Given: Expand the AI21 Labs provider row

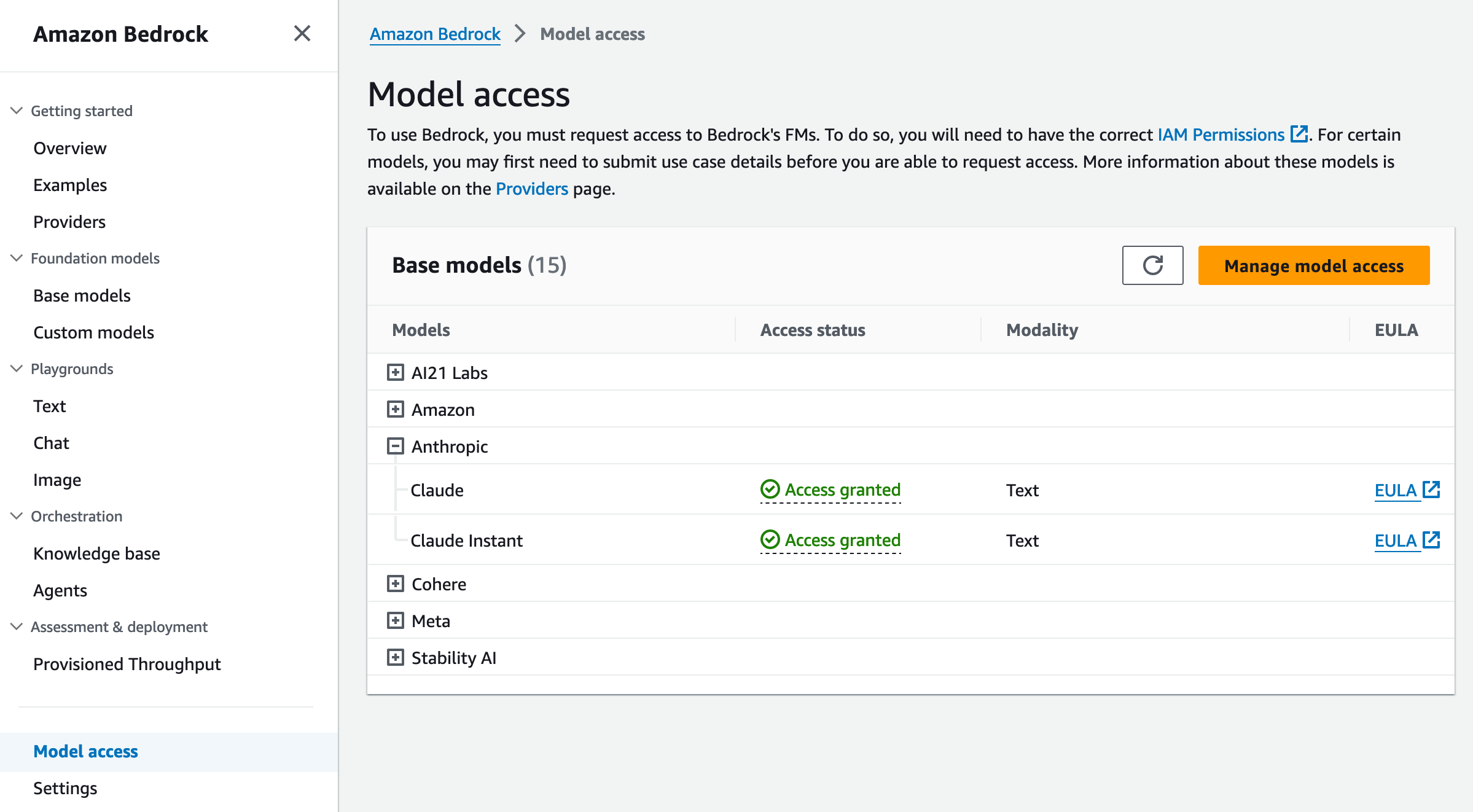Looking at the screenshot, I should pos(396,372).
